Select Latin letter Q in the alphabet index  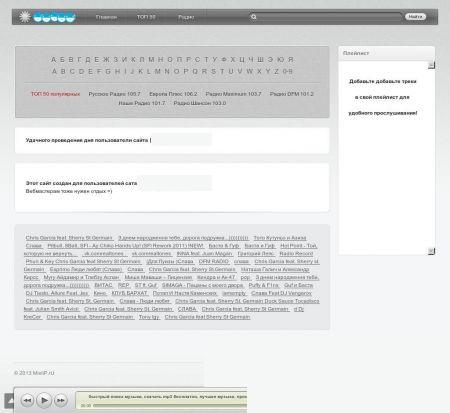pos(195,71)
